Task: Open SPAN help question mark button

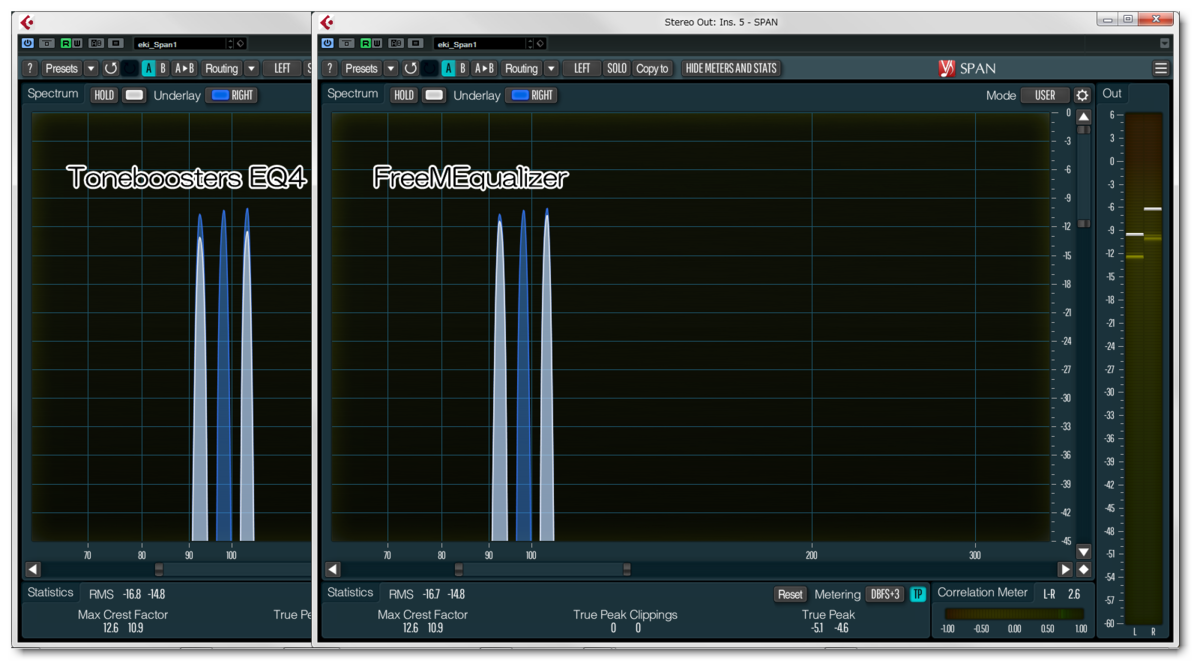Action: click(x=330, y=69)
